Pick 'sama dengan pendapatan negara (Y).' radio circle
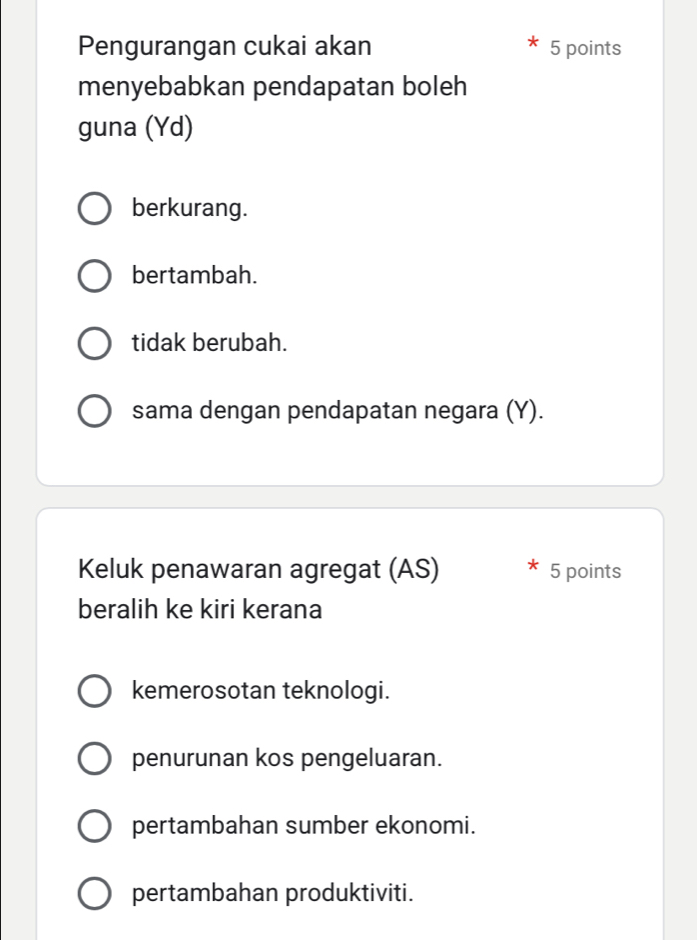This screenshot has height=940, width=697. click(95, 411)
